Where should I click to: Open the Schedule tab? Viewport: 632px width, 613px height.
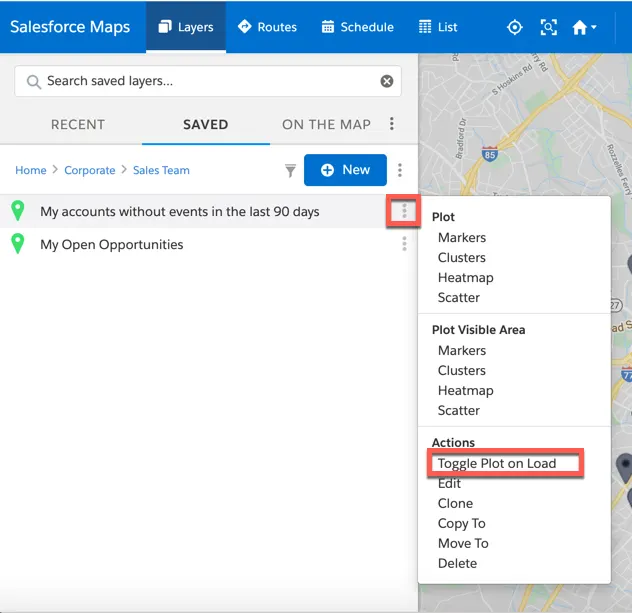click(x=358, y=27)
